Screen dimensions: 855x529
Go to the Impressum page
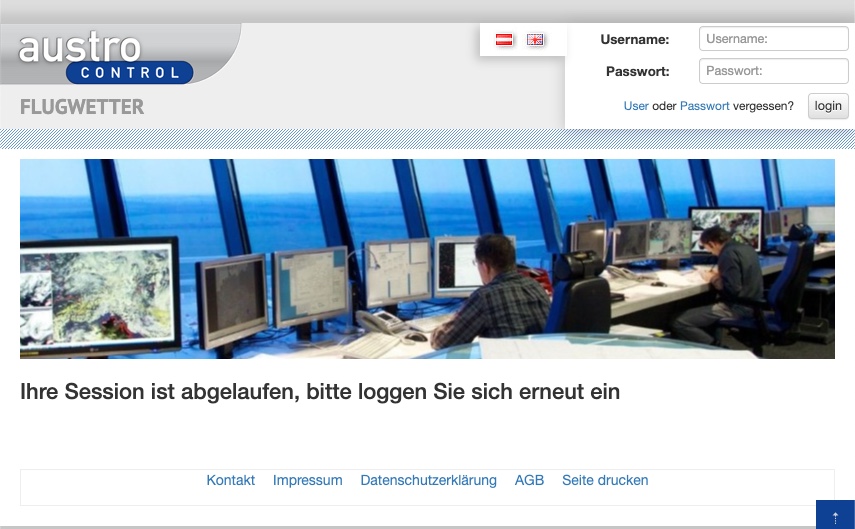(307, 481)
